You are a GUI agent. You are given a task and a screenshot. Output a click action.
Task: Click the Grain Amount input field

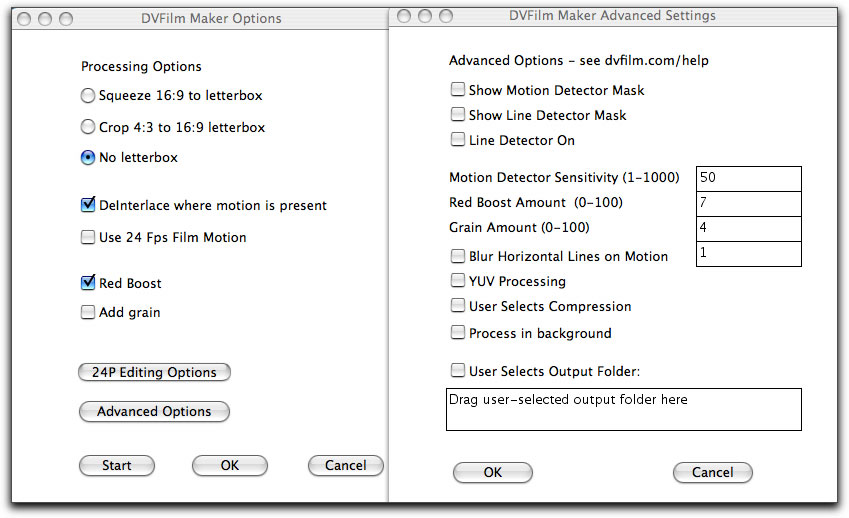[748, 229]
